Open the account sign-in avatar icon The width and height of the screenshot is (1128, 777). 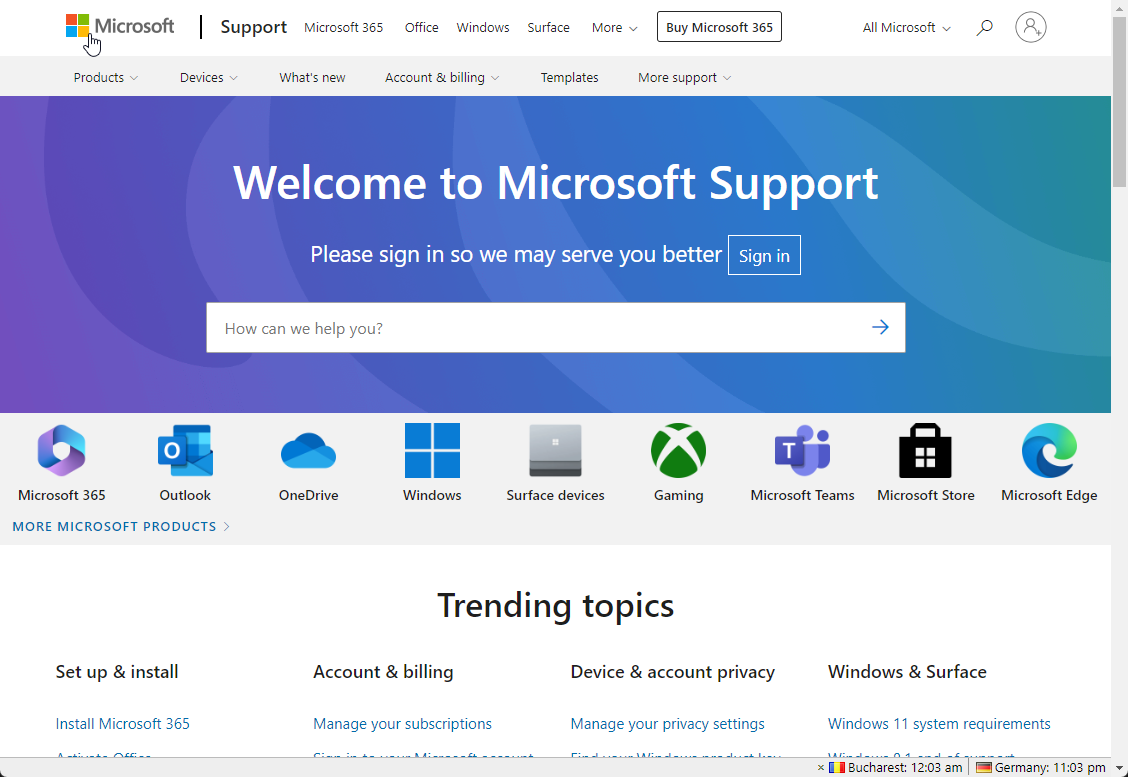coord(1031,27)
